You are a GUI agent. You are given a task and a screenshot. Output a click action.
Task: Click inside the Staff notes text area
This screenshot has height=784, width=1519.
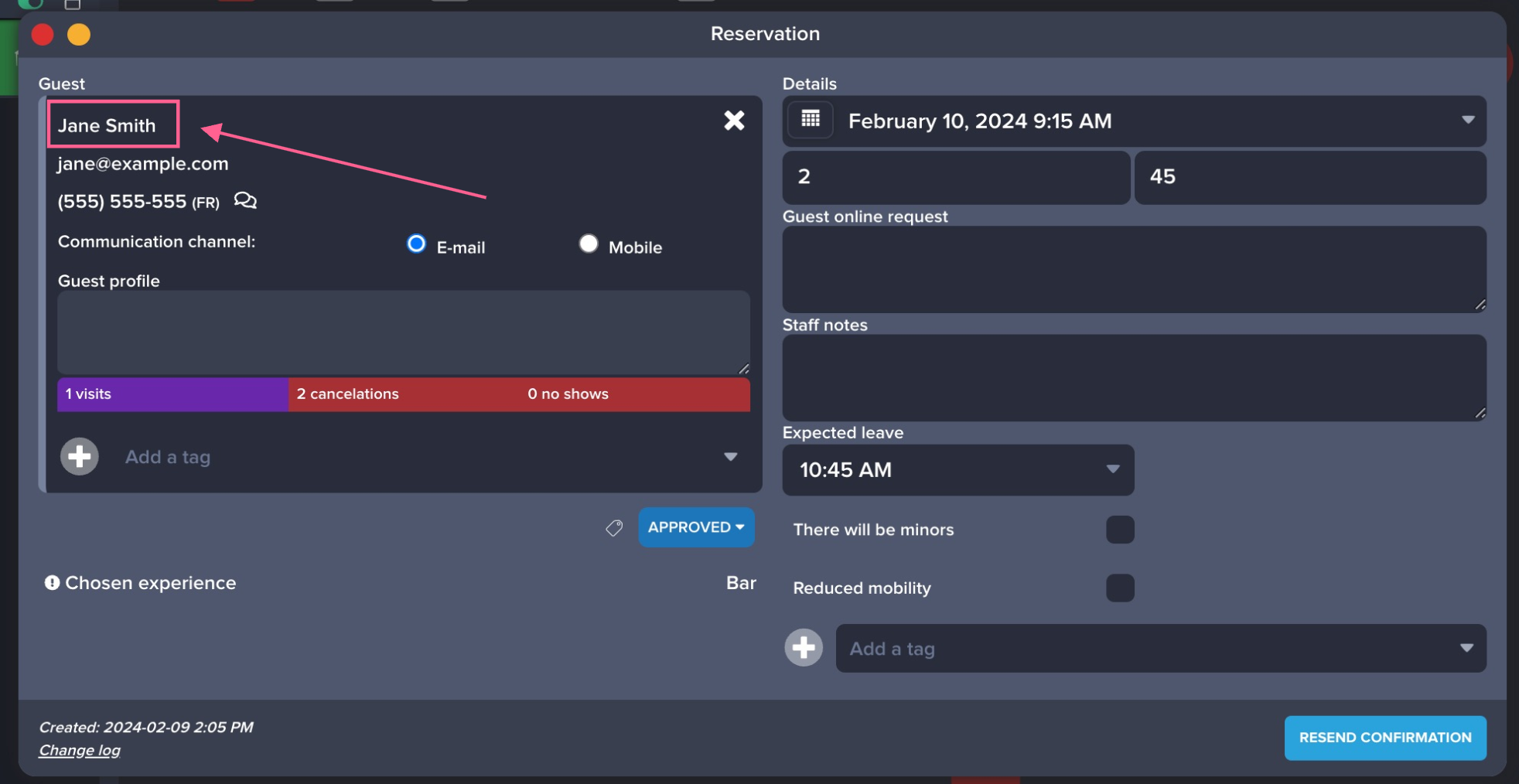click(x=1133, y=377)
